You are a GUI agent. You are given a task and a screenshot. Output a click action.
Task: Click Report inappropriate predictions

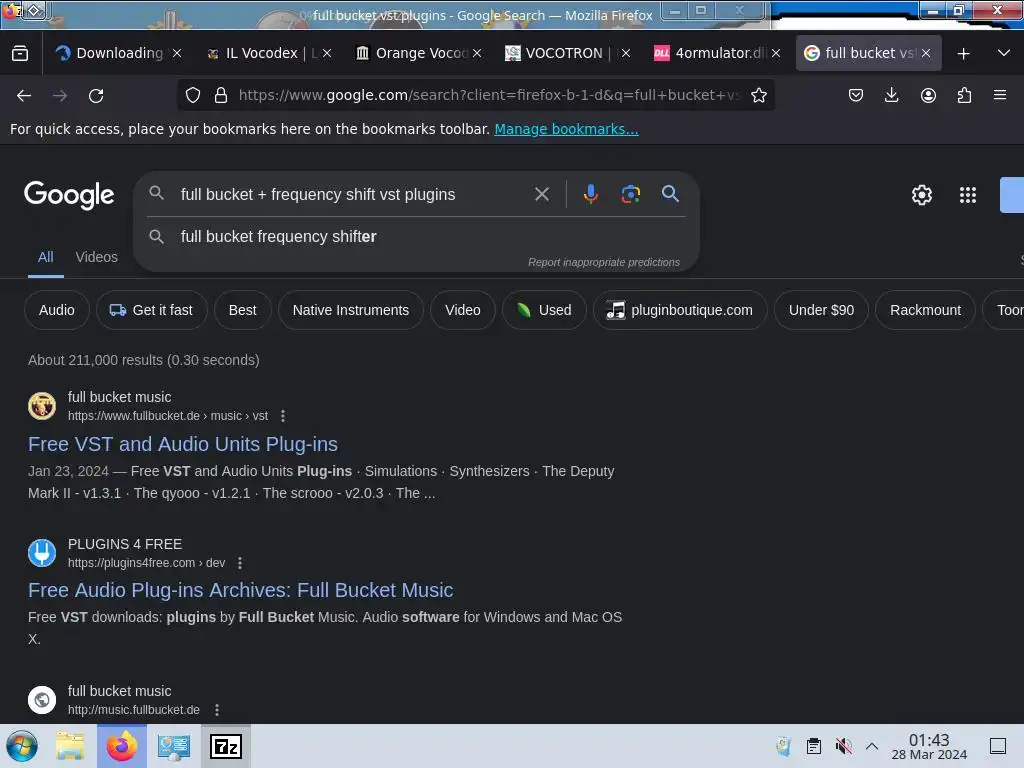603,263
